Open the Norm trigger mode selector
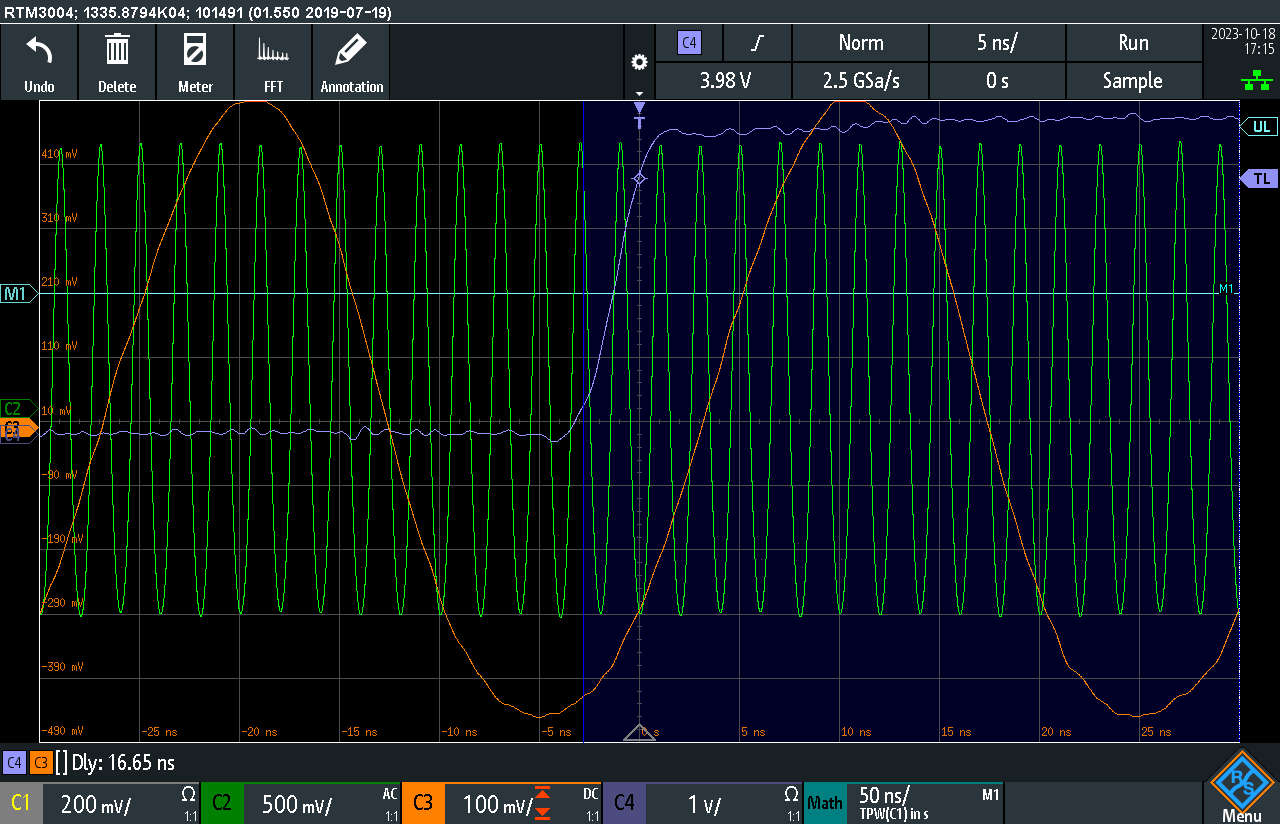 point(860,43)
